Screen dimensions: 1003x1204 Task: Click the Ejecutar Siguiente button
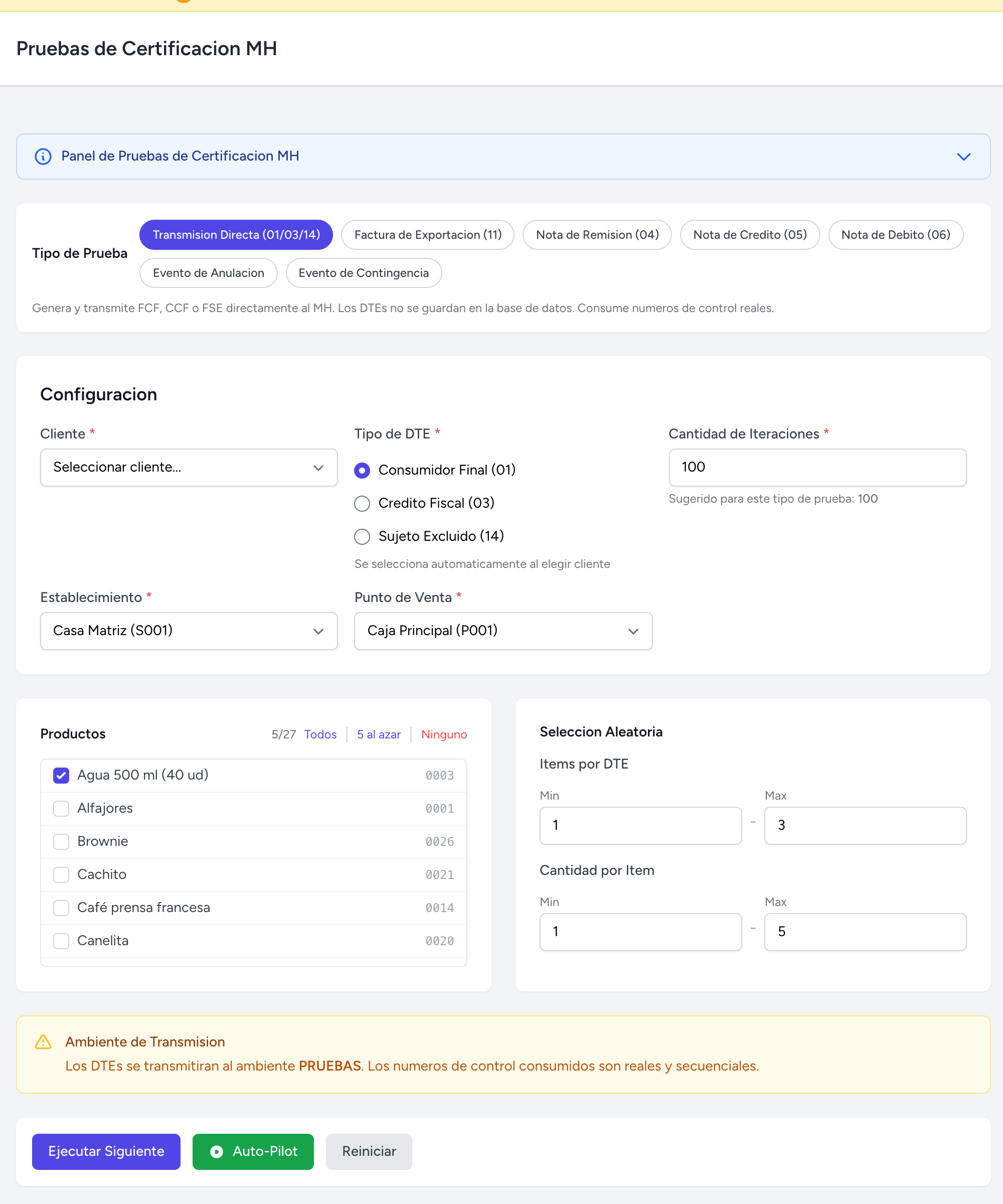[106, 1151]
